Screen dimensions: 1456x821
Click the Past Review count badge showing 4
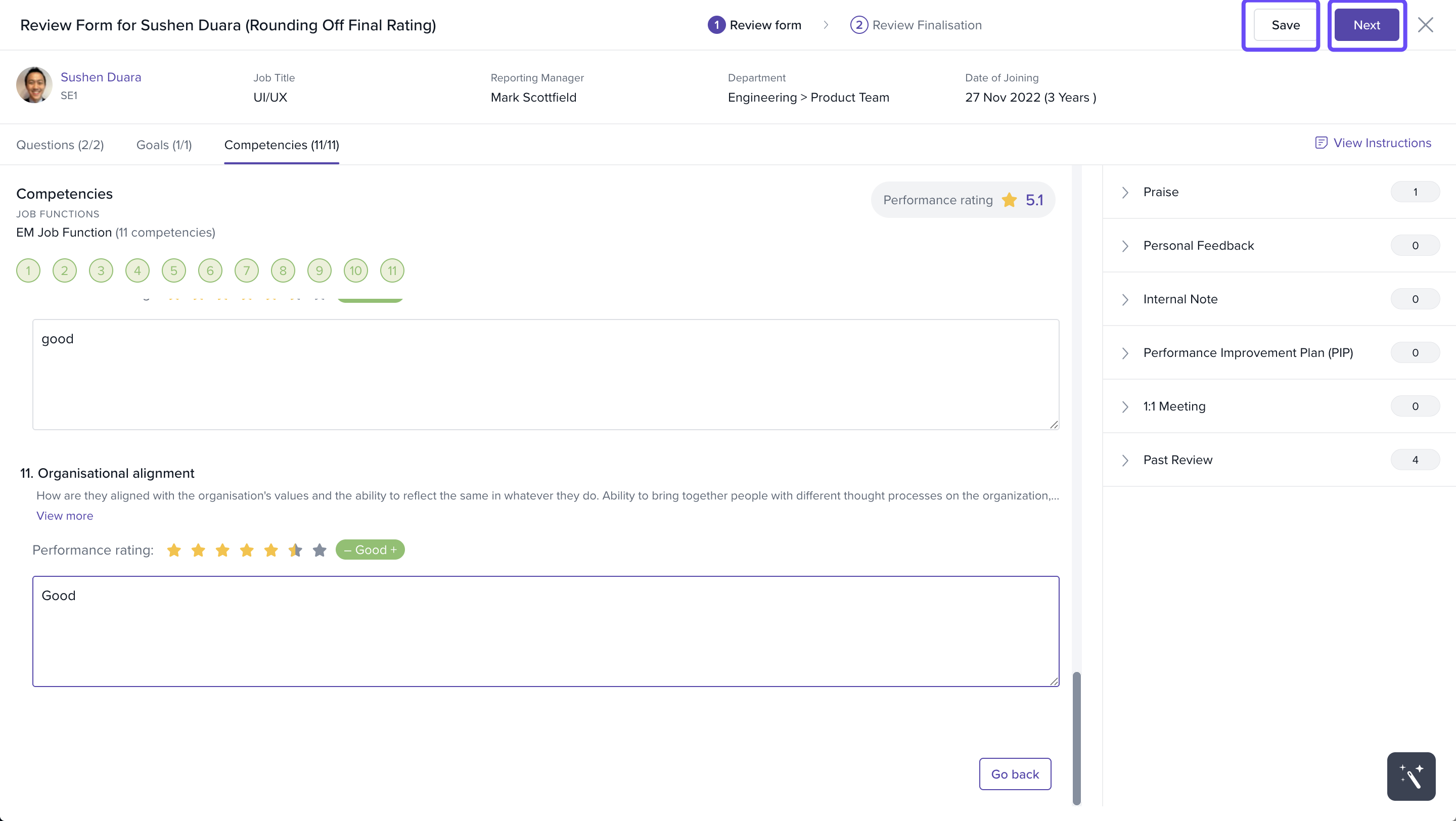pyautogui.click(x=1415, y=460)
